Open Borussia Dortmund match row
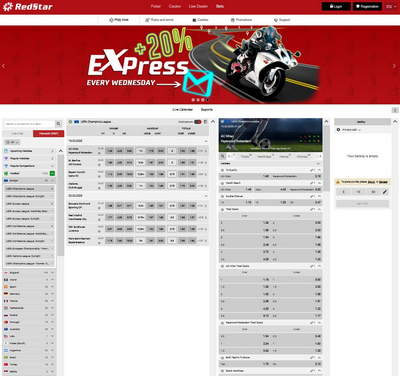The width and height of the screenshot is (400, 376). click(138, 206)
